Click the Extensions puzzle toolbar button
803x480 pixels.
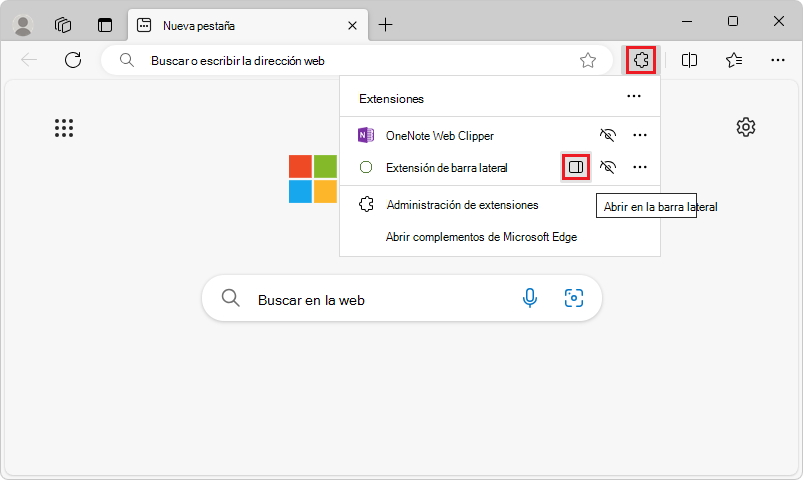pyautogui.click(x=641, y=60)
